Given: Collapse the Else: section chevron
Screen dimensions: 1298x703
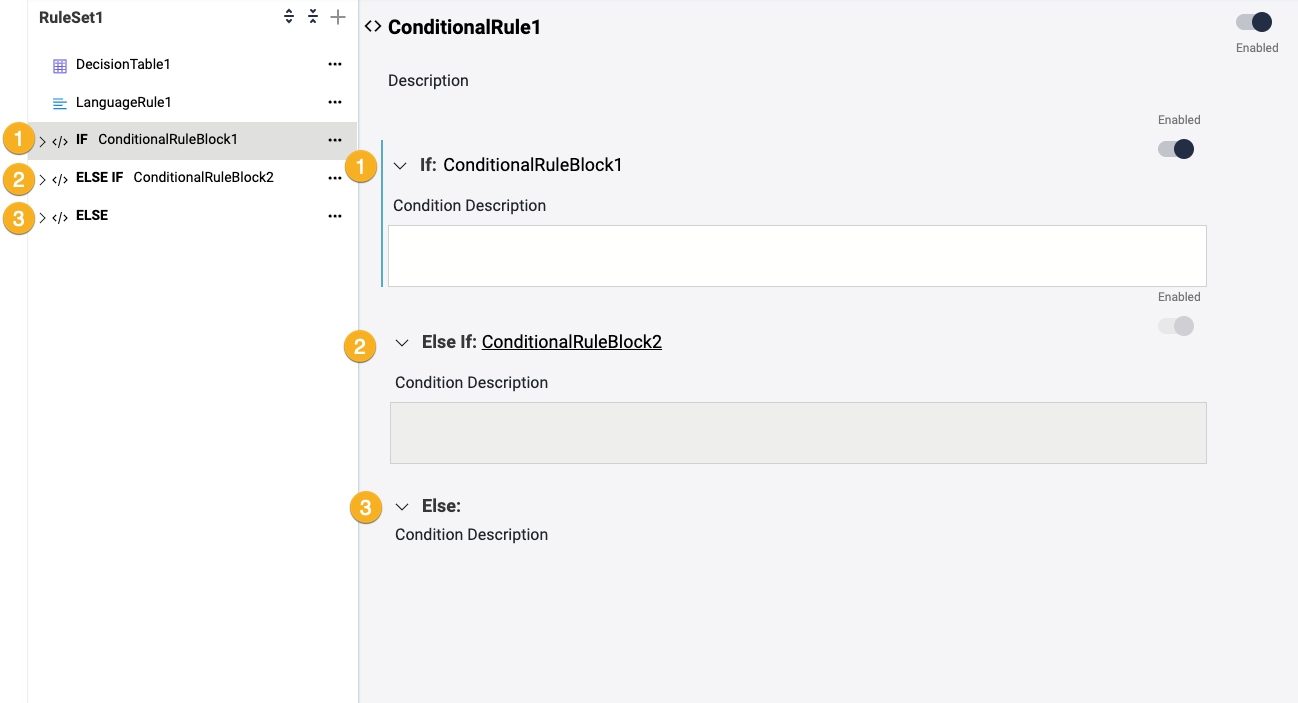Looking at the screenshot, I should (402, 507).
